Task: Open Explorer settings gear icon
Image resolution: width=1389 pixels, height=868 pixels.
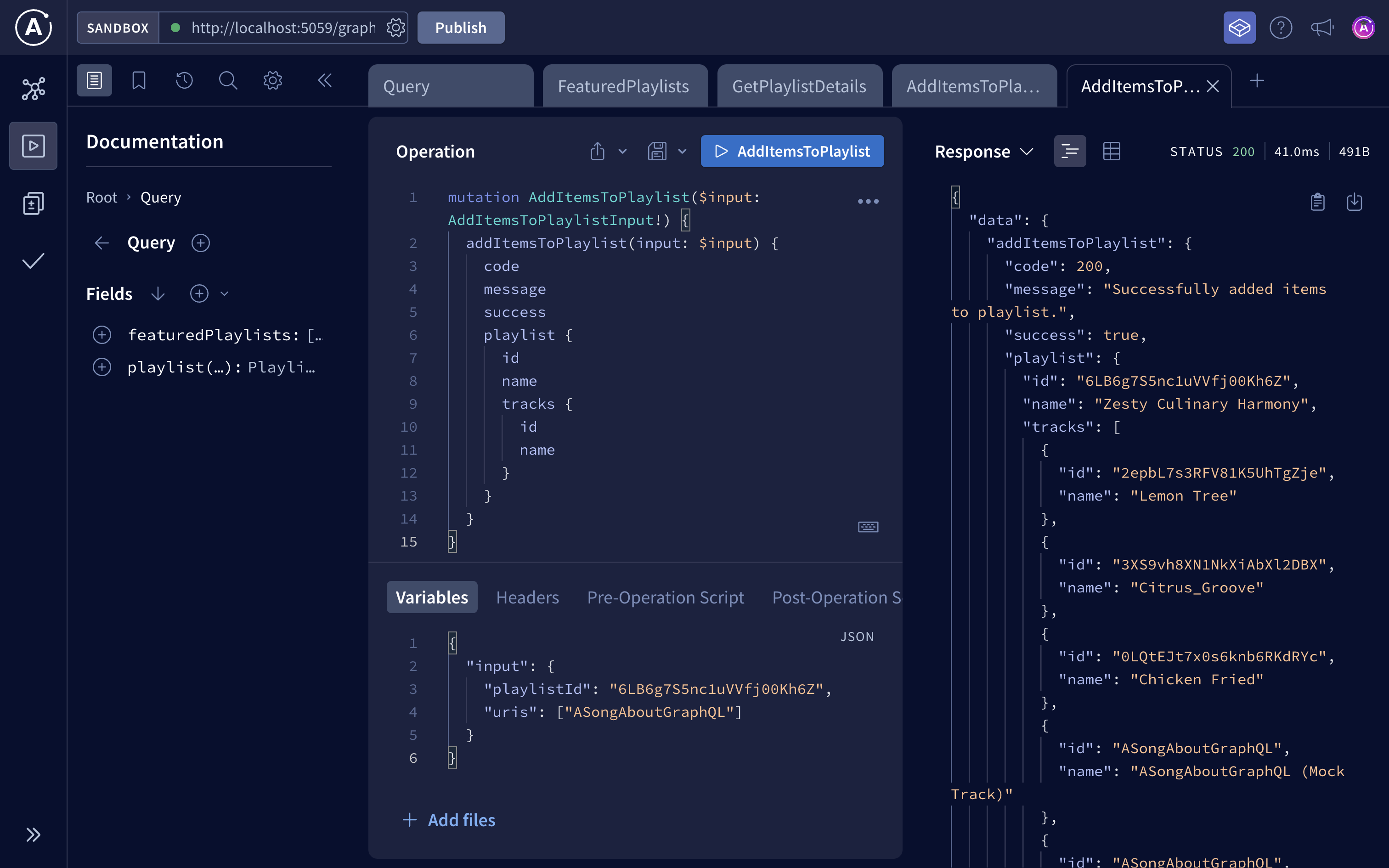Action: [272, 80]
